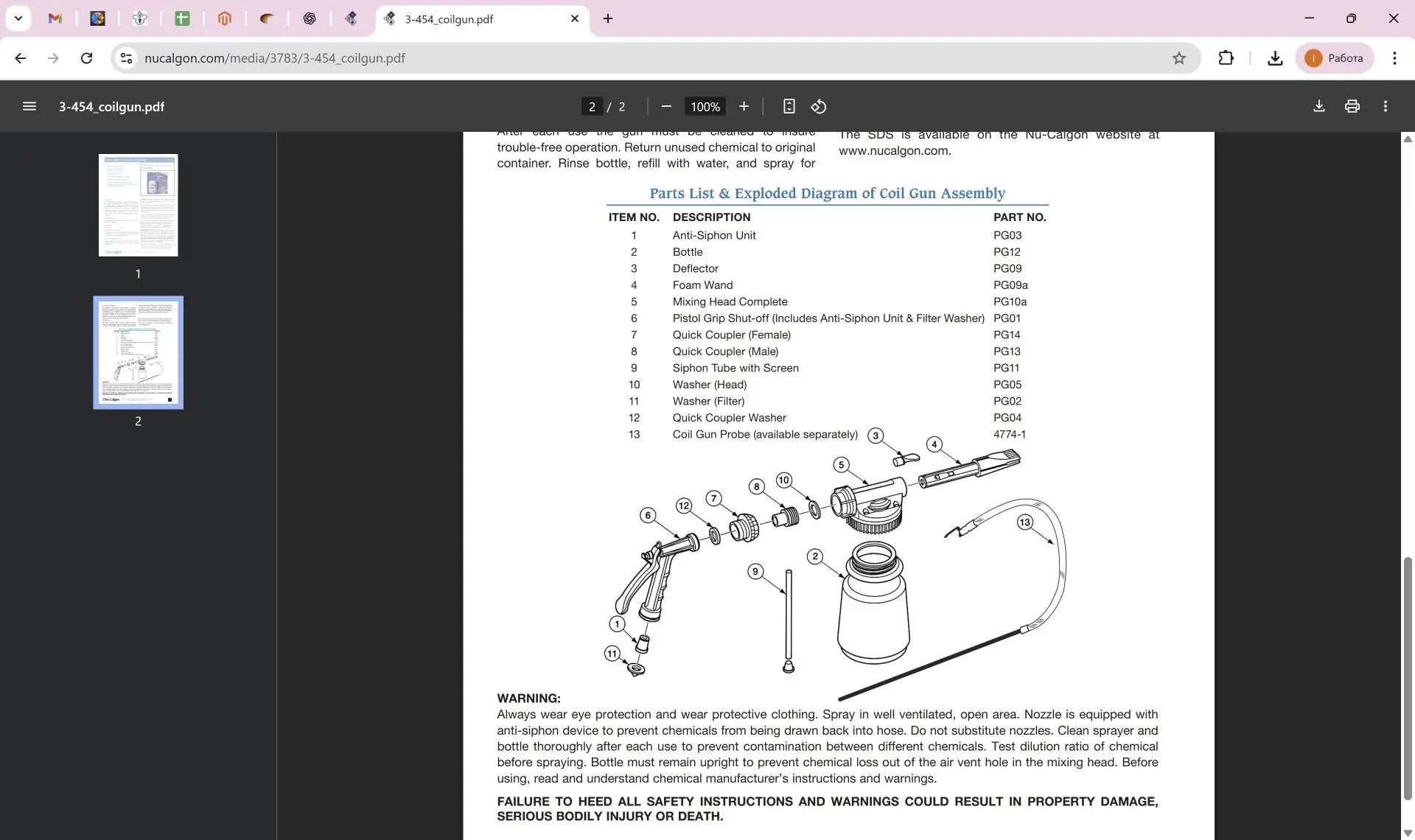Expand the tab search dropdown arrow
This screenshot has width=1415, height=840.
click(x=18, y=18)
